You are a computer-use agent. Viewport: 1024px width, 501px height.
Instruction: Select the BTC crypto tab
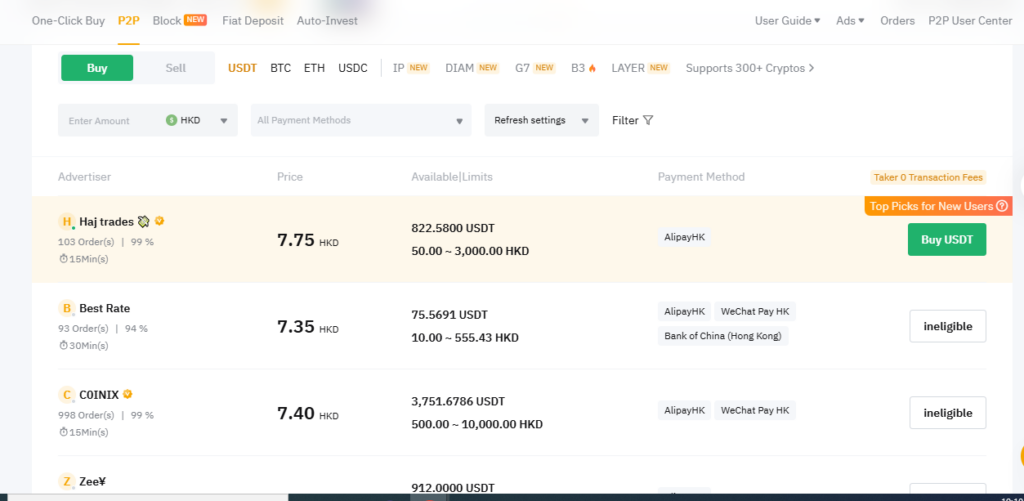[281, 68]
